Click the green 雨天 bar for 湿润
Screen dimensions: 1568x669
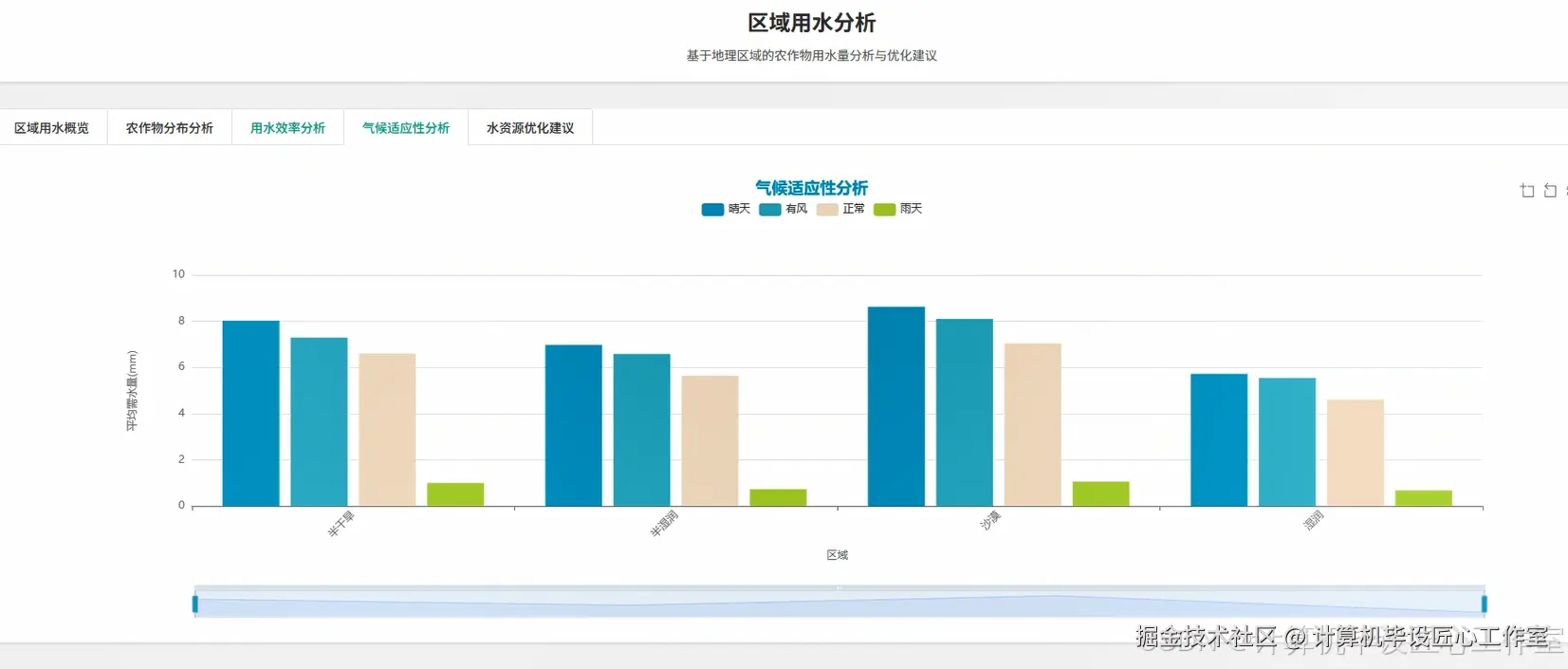(1424, 498)
